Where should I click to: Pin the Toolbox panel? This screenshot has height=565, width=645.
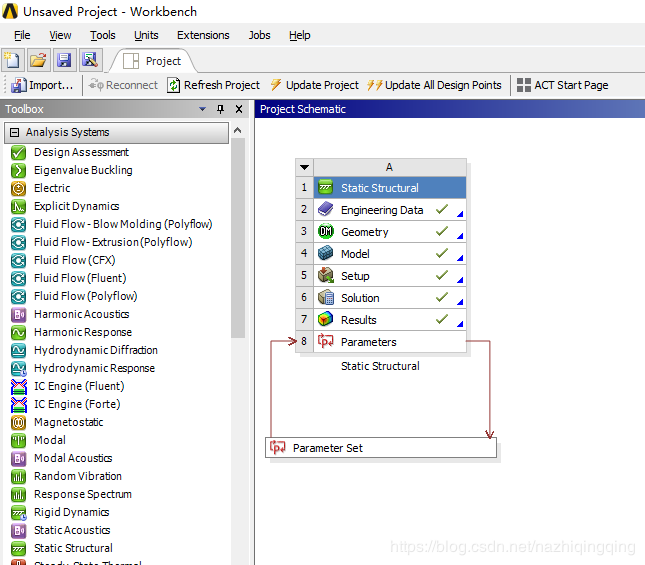pos(220,109)
